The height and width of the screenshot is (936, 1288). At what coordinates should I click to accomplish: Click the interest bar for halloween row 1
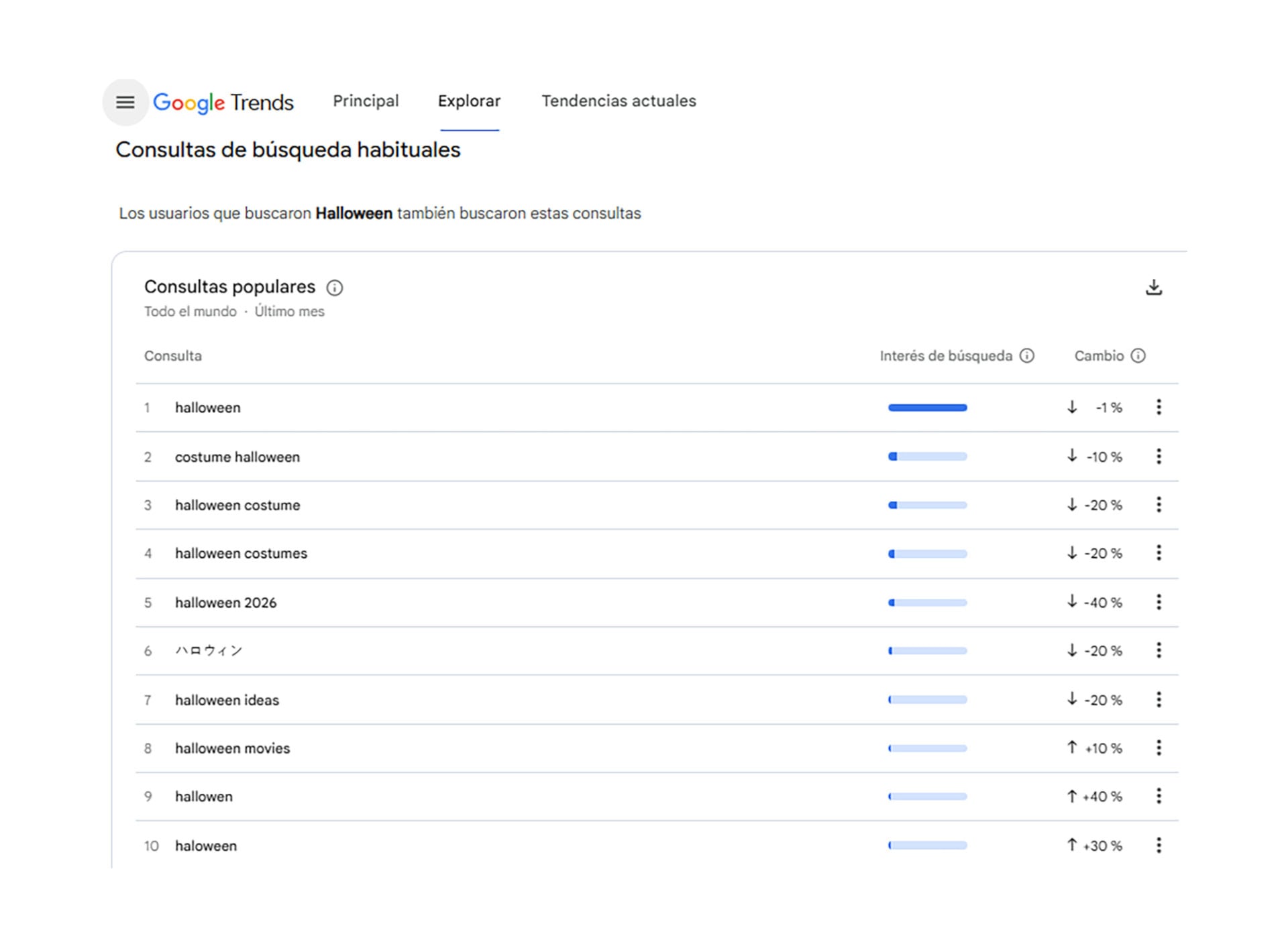click(928, 408)
